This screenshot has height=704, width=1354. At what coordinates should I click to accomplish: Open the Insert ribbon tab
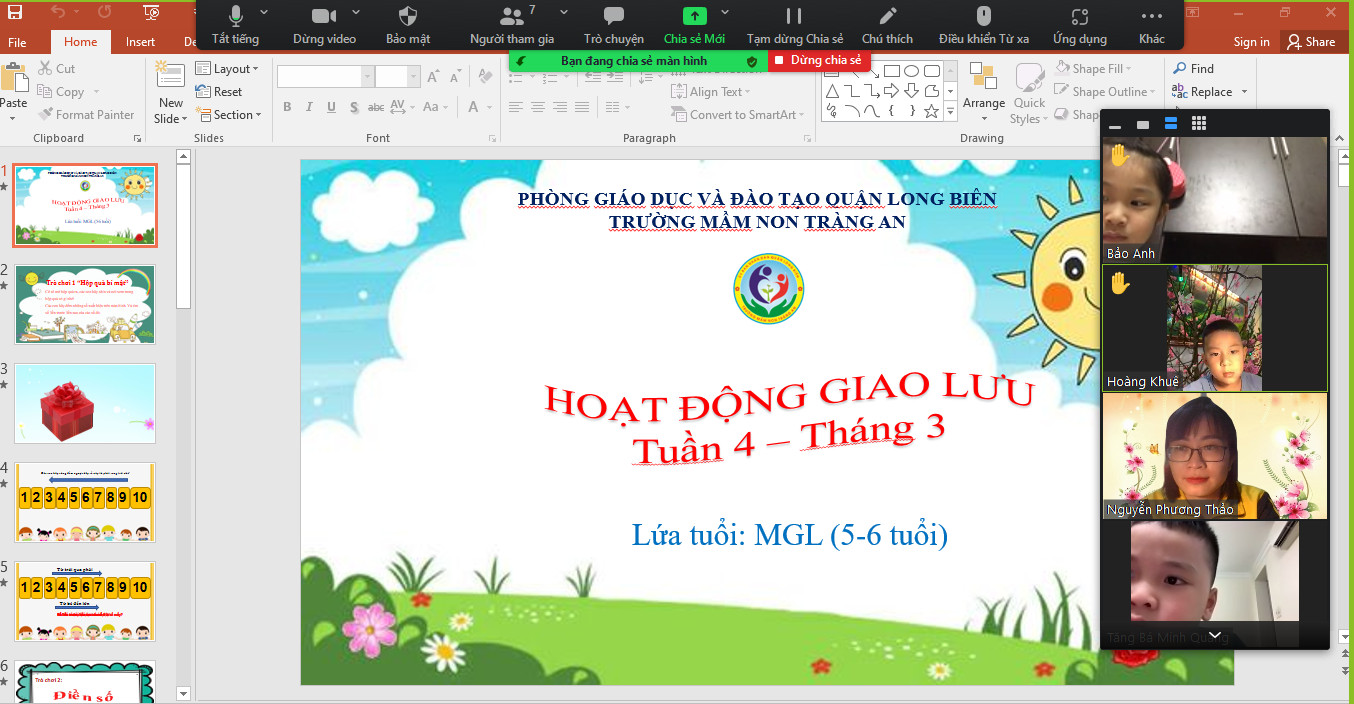pos(140,42)
